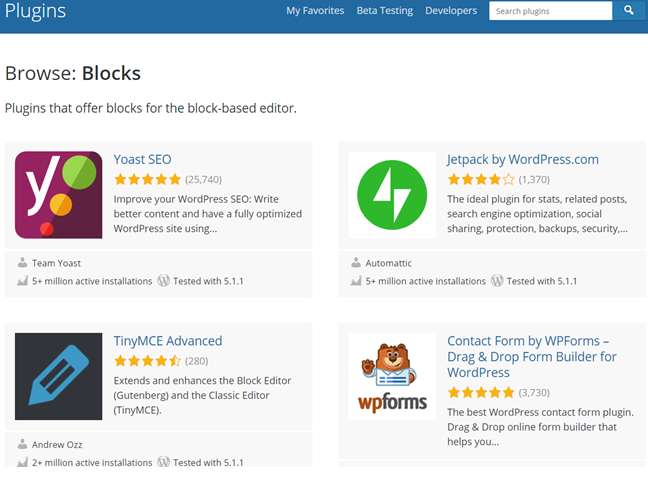Click the TinyMCE Advanced star rating

(147, 361)
